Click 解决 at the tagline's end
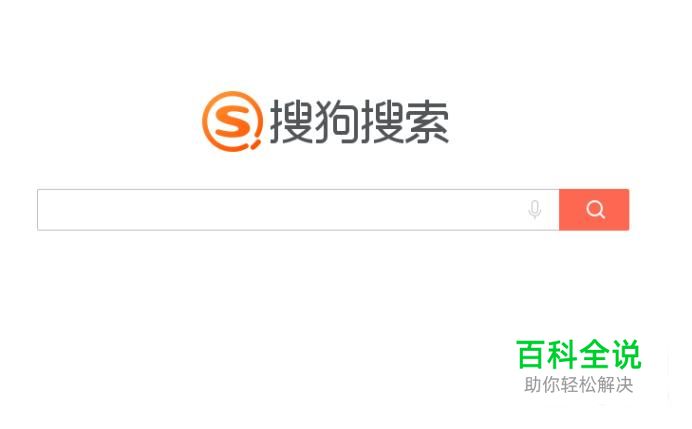 615,384
